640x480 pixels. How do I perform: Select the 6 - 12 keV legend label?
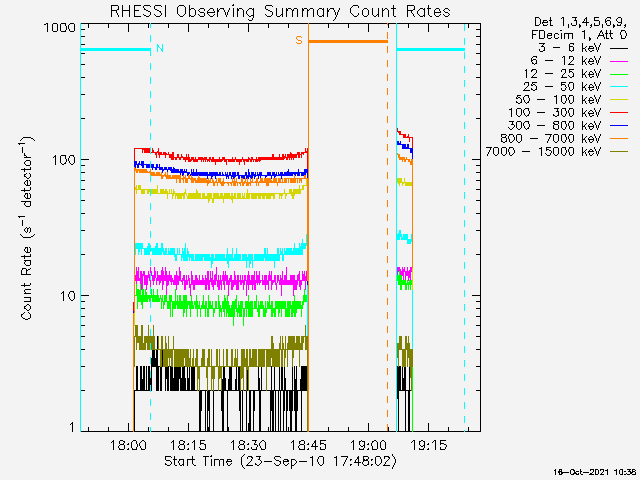566,61
